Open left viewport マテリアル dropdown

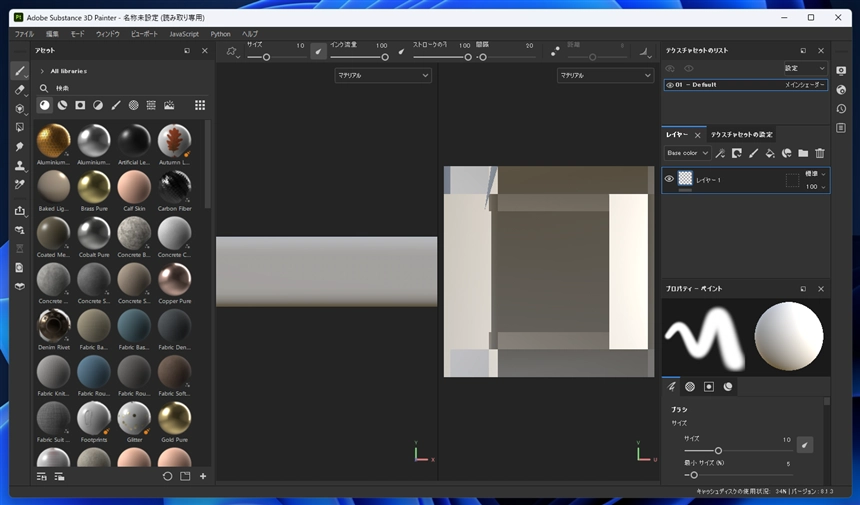(383, 75)
